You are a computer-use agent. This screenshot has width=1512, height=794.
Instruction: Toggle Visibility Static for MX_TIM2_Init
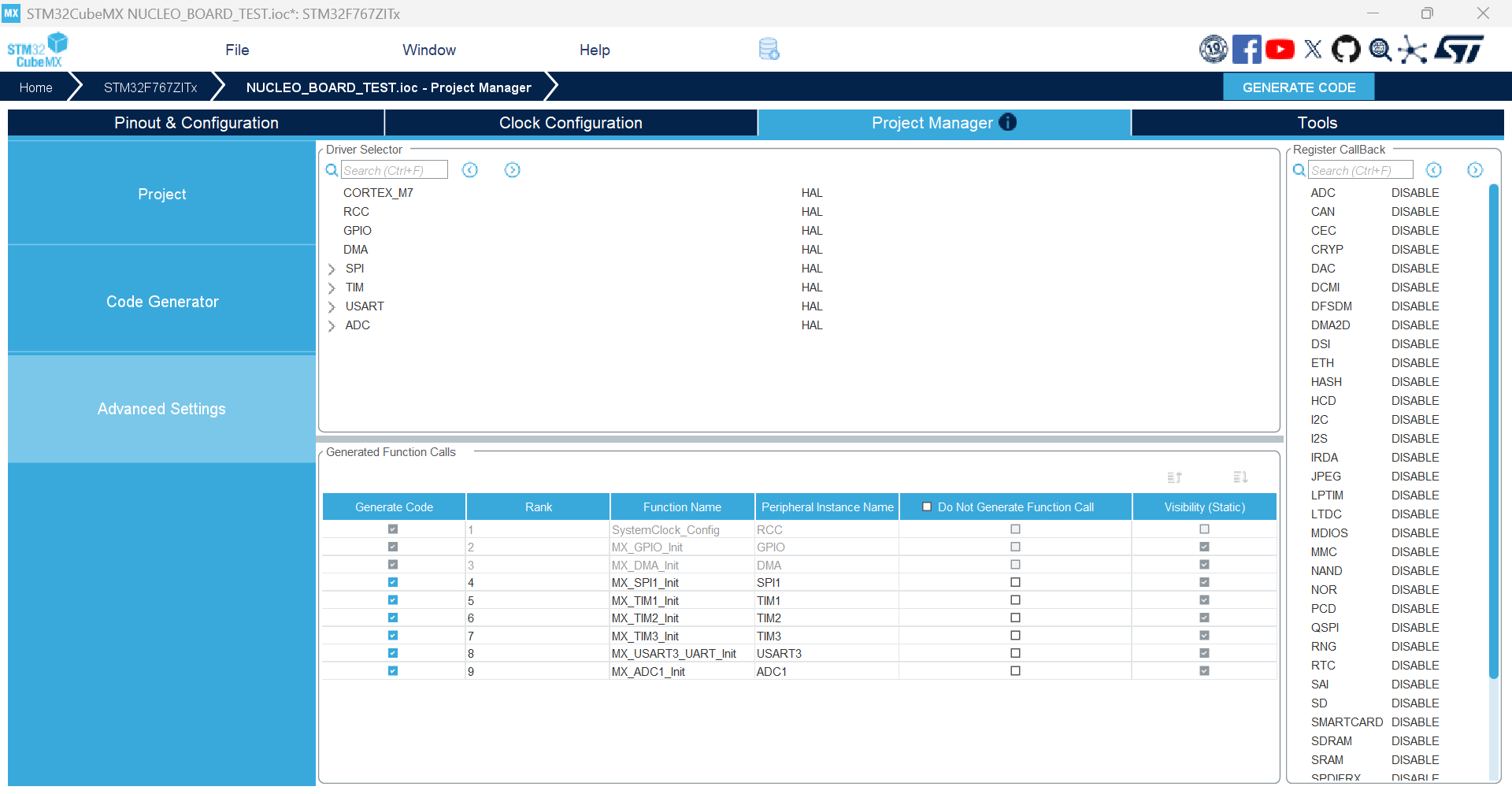tap(1204, 618)
